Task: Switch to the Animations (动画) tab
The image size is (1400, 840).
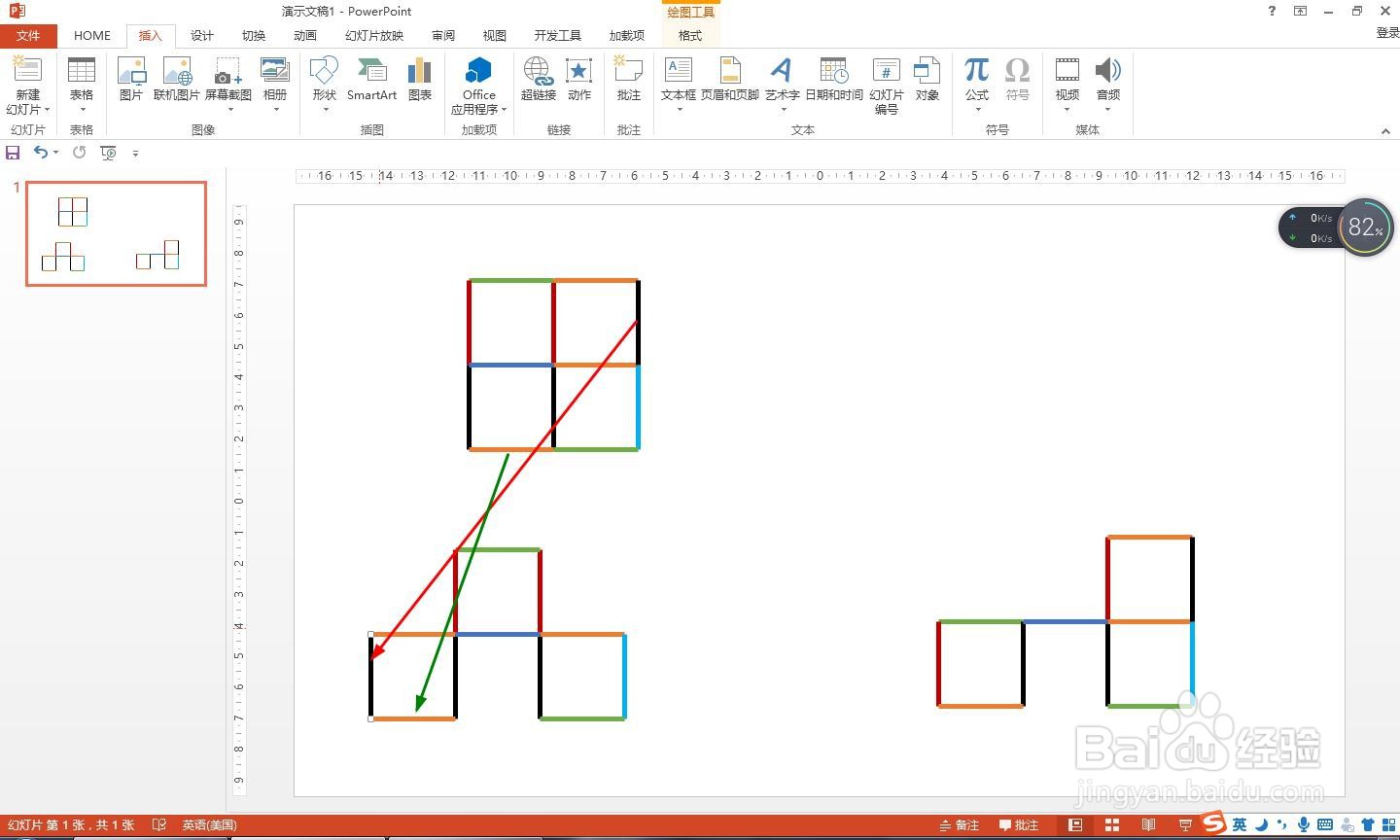Action: click(305, 35)
